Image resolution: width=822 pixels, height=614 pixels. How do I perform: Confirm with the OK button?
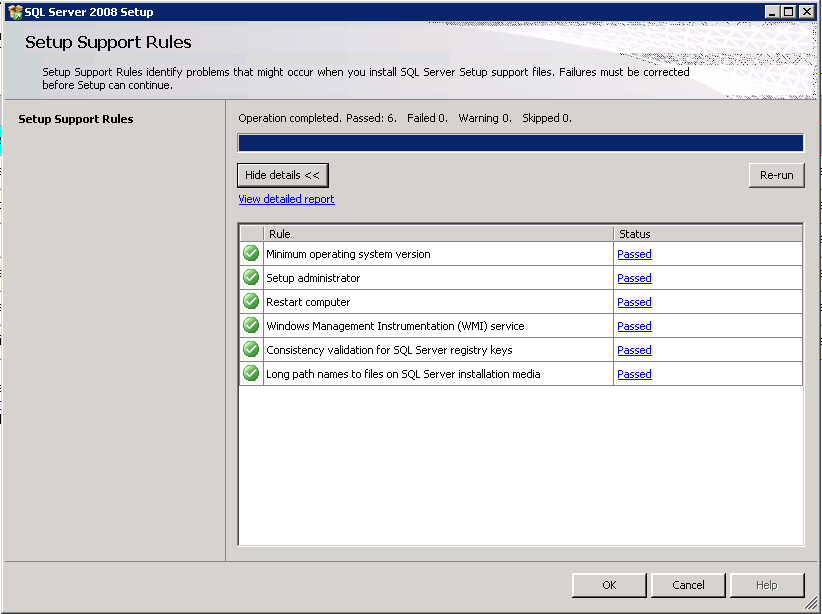(x=609, y=585)
